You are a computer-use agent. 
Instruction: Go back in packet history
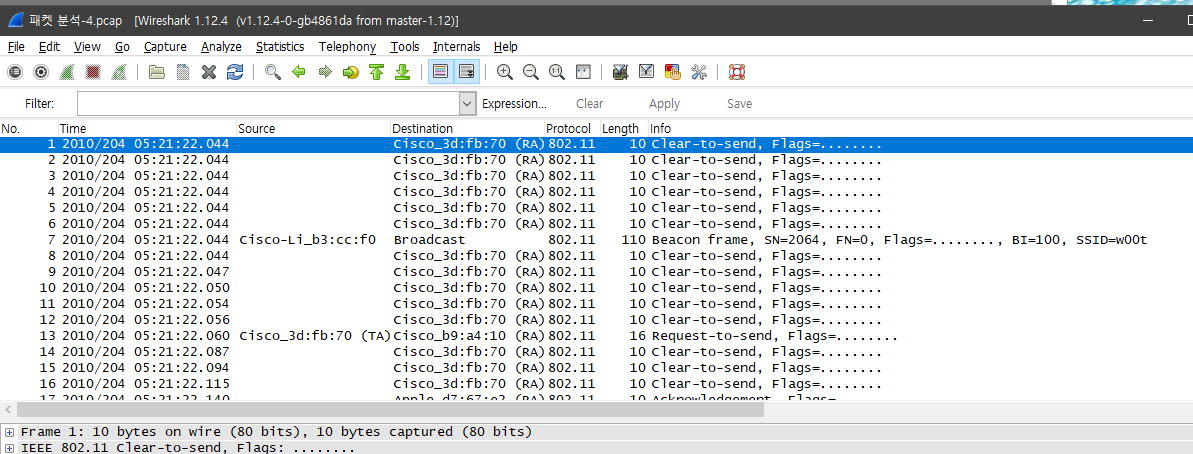pyautogui.click(x=299, y=72)
